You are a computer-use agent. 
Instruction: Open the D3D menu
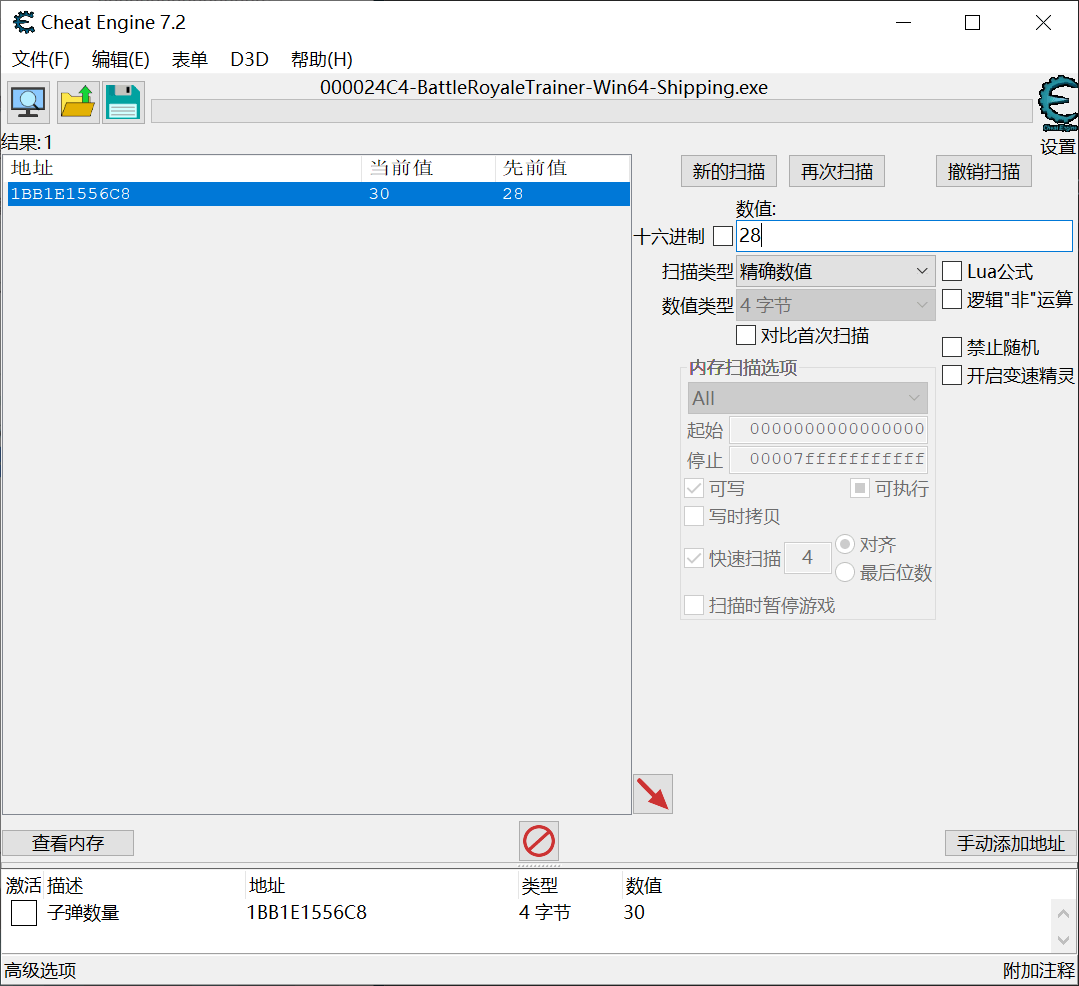coord(248,59)
